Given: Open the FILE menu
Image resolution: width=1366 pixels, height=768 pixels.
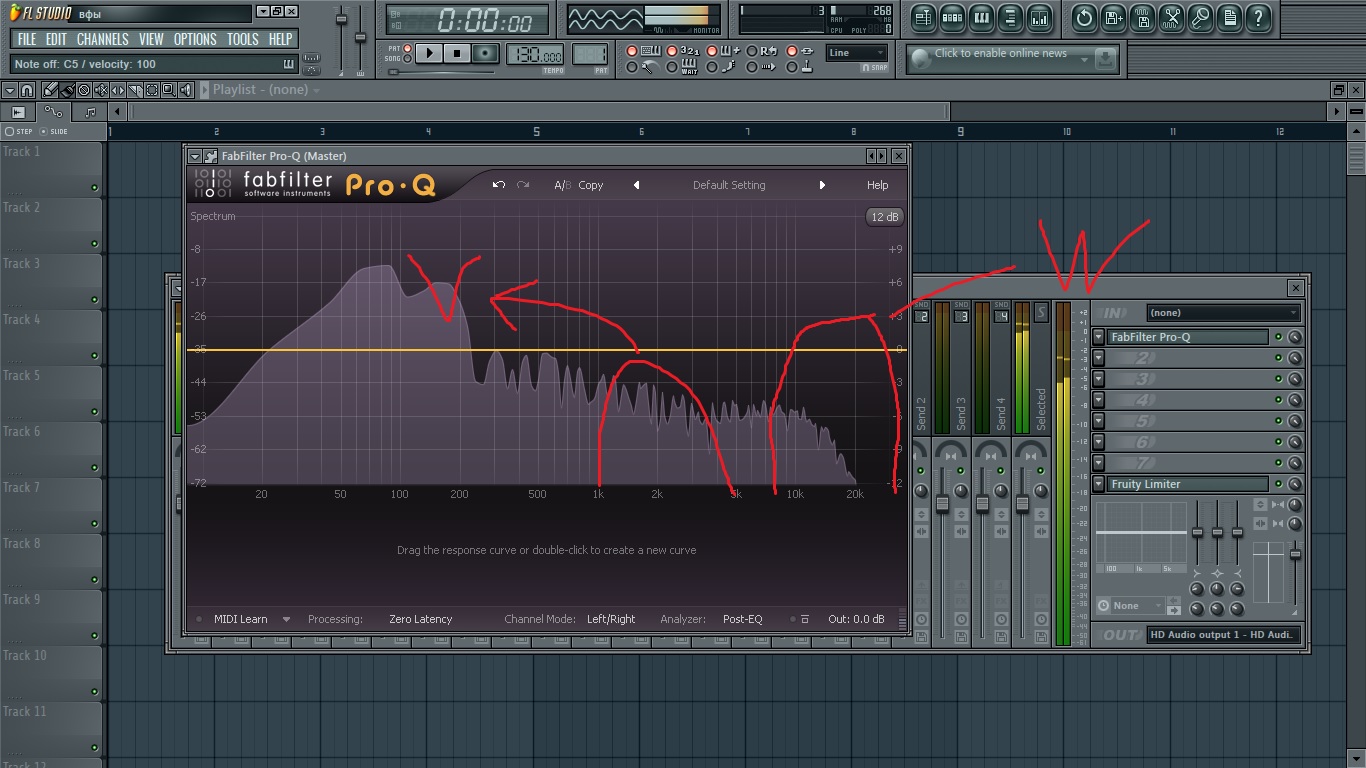Looking at the screenshot, I should click(x=27, y=39).
